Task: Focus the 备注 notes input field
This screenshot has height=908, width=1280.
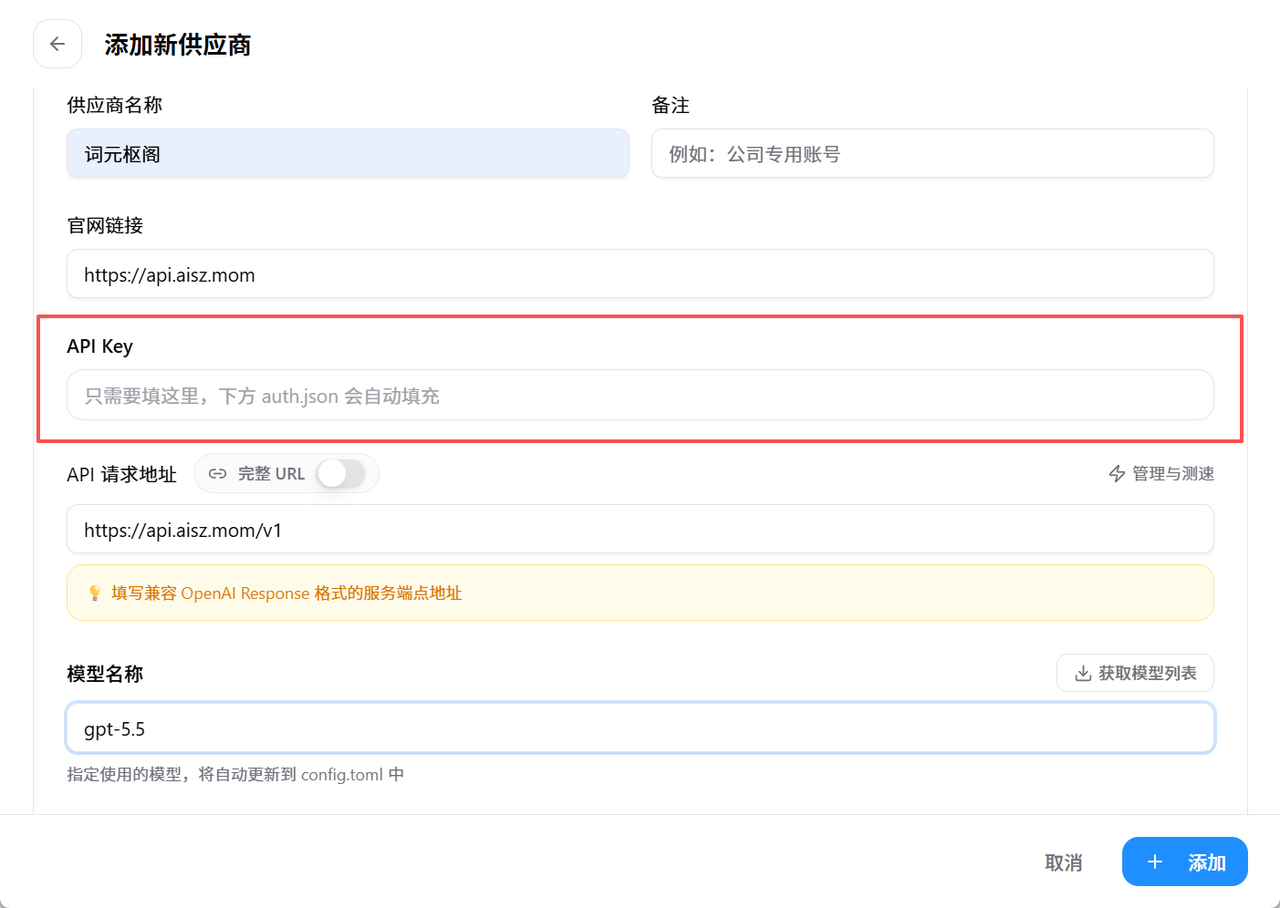Action: [932, 154]
